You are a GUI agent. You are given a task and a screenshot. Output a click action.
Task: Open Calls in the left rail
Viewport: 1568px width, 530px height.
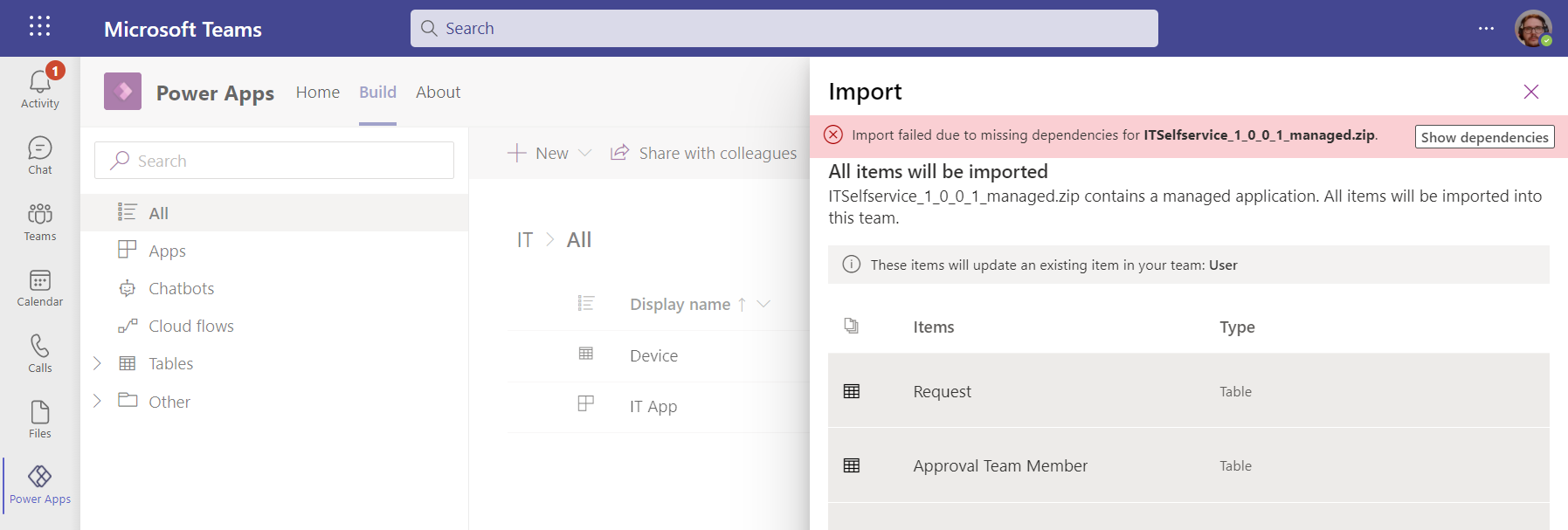40,354
